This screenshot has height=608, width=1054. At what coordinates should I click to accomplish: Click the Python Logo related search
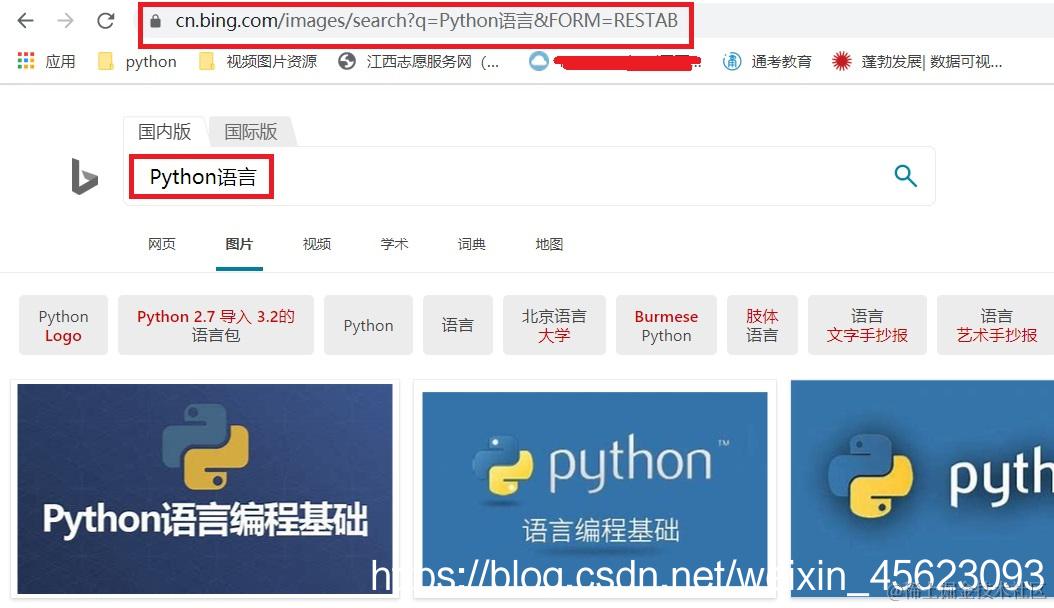point(63,324)
